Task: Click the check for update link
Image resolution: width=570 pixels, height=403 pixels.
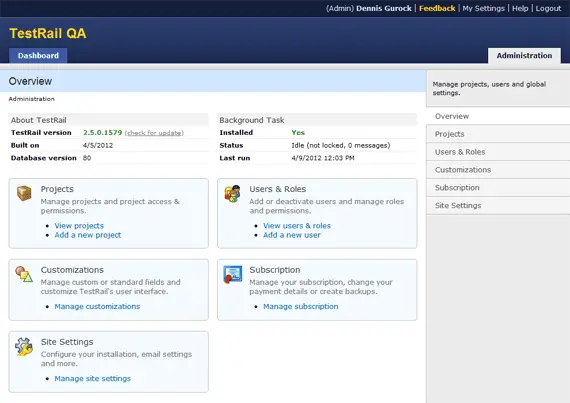Action: [154, 133]
